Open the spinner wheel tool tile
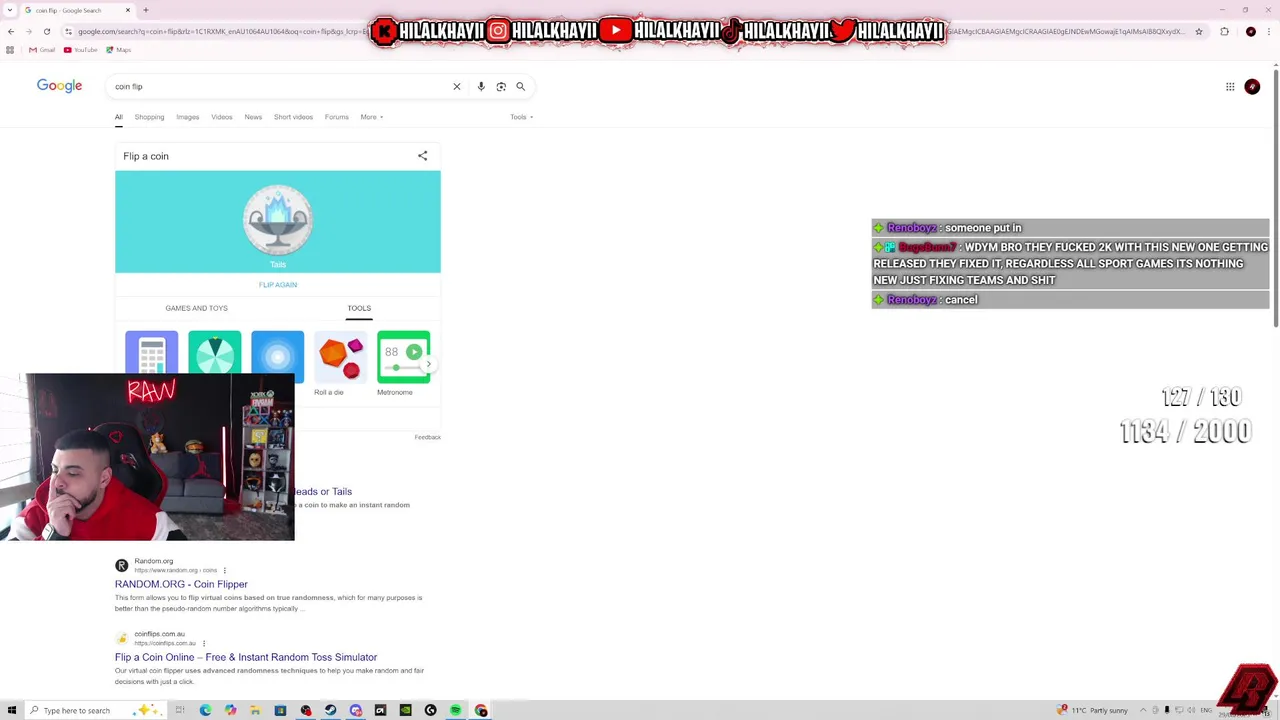Viewport: 1280px width, 720px height. (x=214, y=357)
